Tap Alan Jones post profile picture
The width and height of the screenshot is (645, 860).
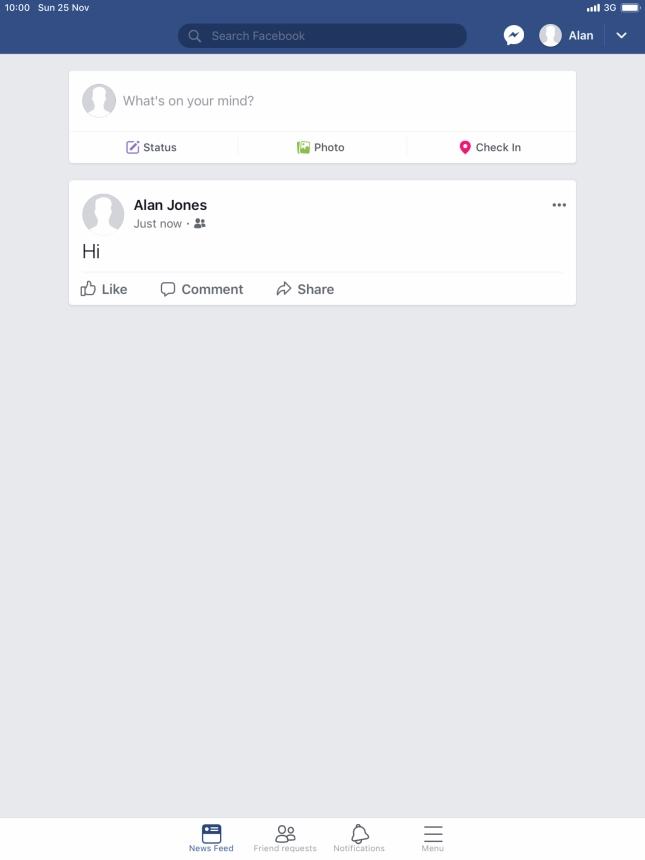[103, 214]
